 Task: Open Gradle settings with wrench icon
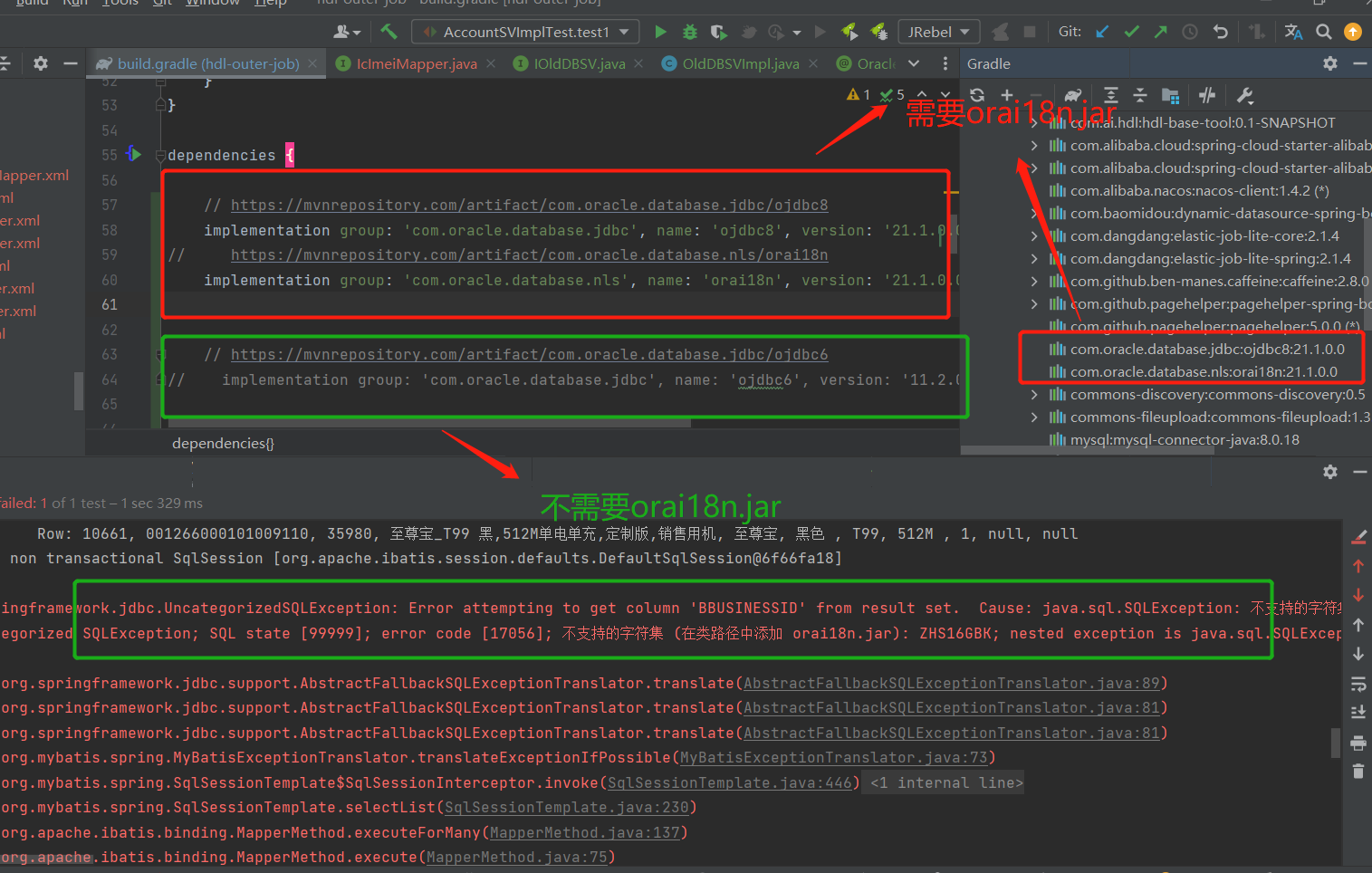point(1244,95)
